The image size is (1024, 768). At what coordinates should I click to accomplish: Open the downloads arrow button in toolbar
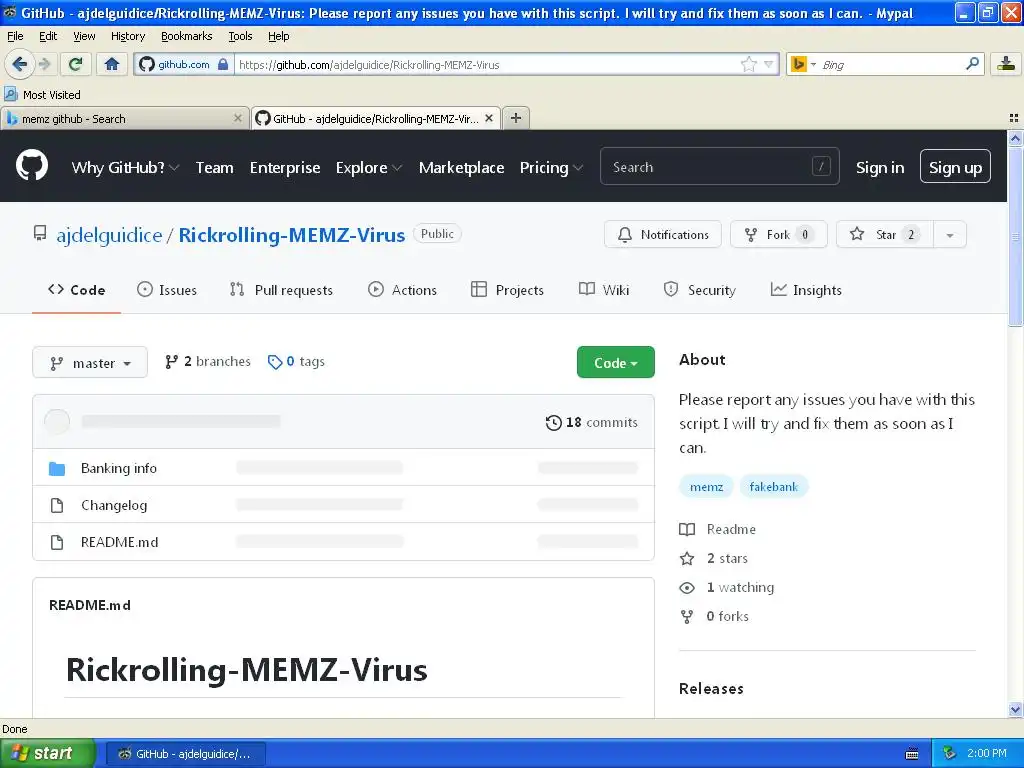[x=1006, y=64]
